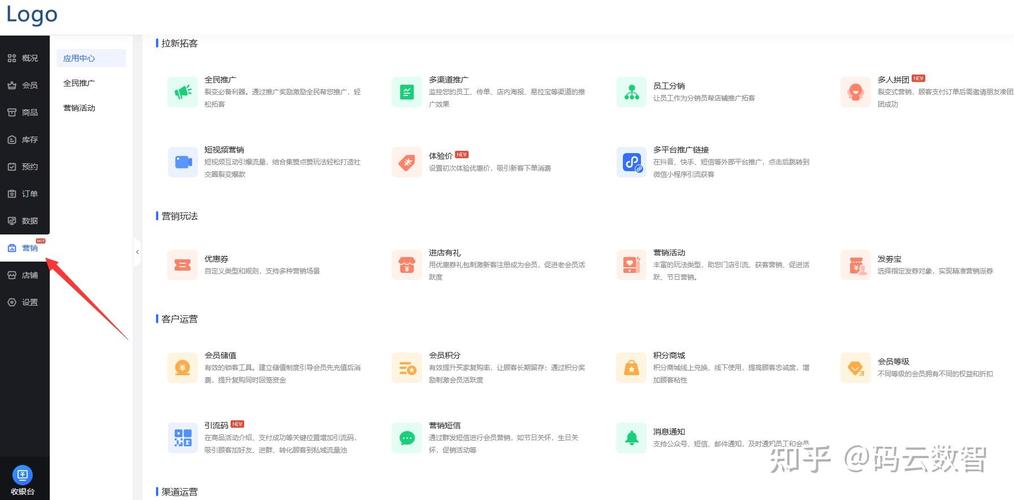Click the Logo in the header
The width and height of the screenshot is (1014, 500).
click(32, 15)
